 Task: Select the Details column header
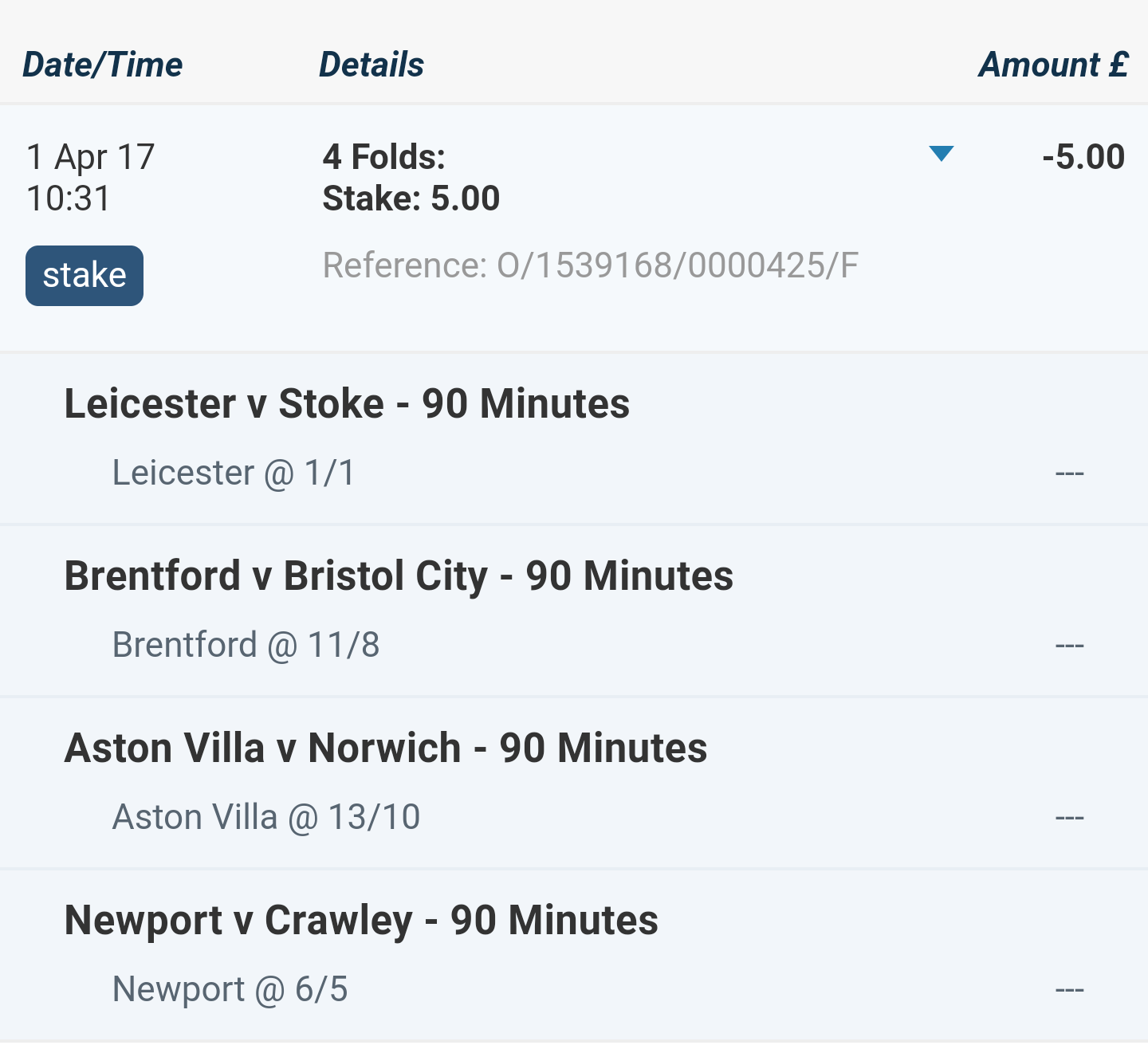tap(372, 65)
